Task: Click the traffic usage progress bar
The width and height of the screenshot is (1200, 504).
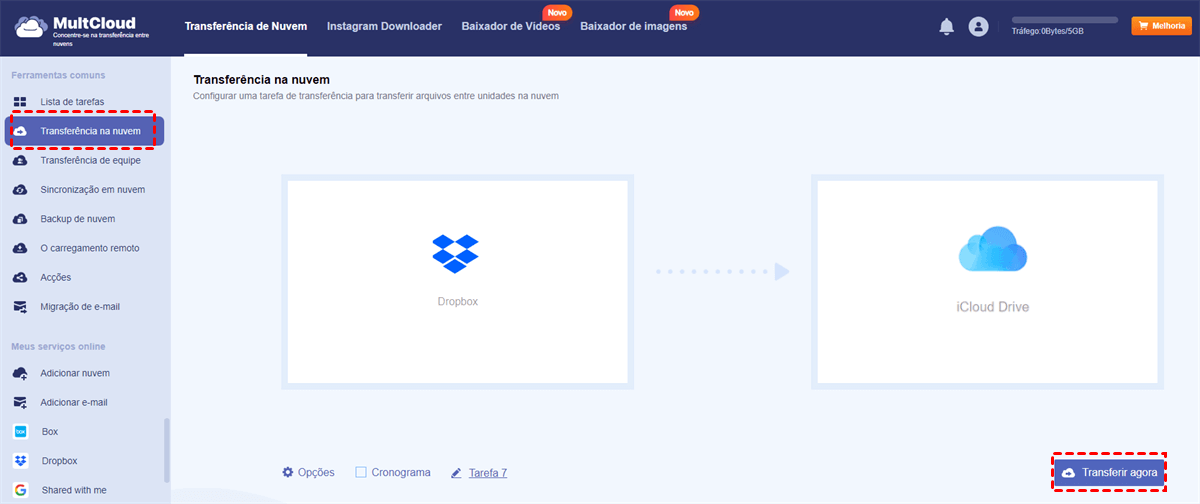Action: (x=1065, y=20)
